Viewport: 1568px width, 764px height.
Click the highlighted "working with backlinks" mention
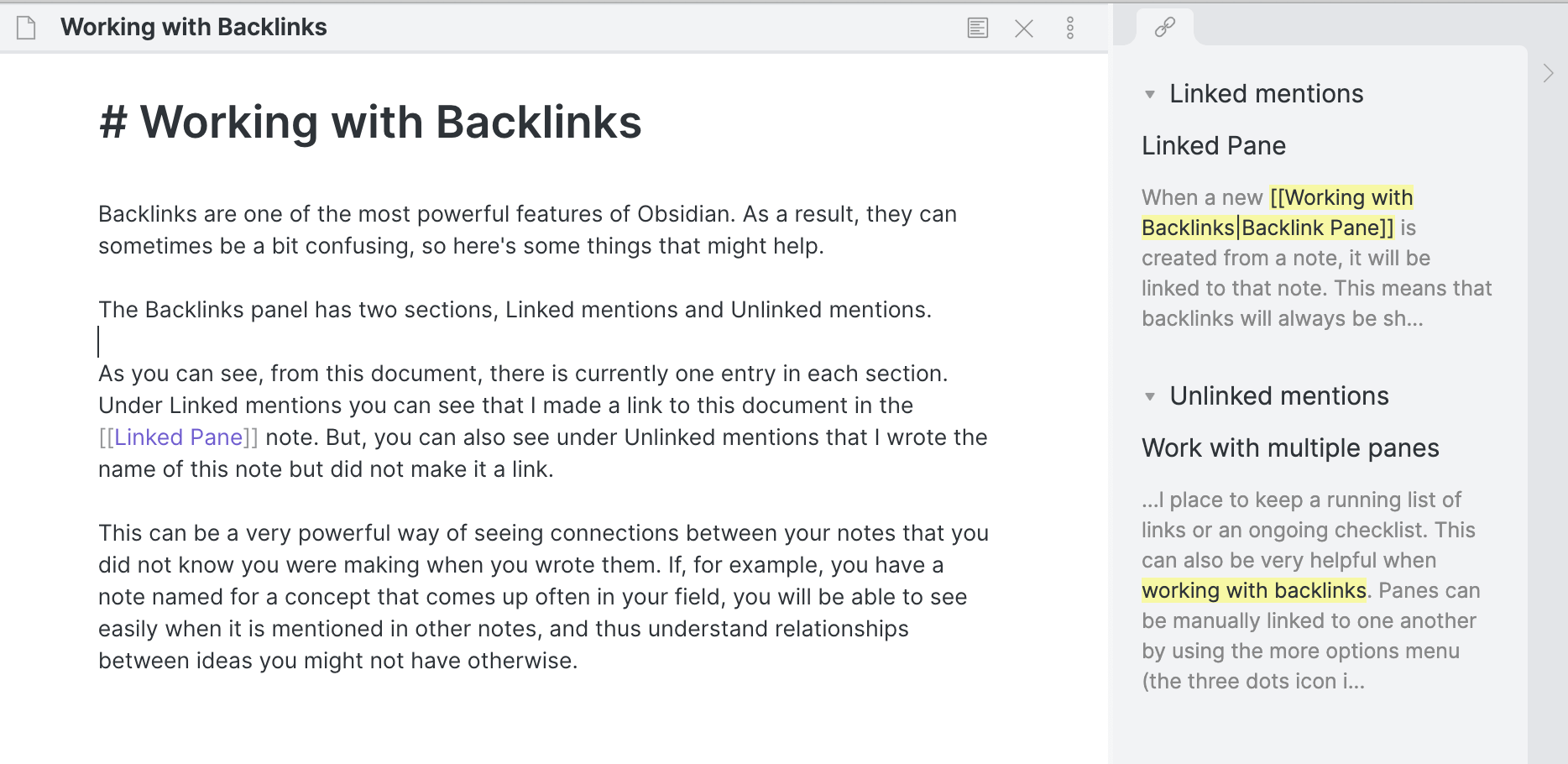click(x=1254, y=589)
